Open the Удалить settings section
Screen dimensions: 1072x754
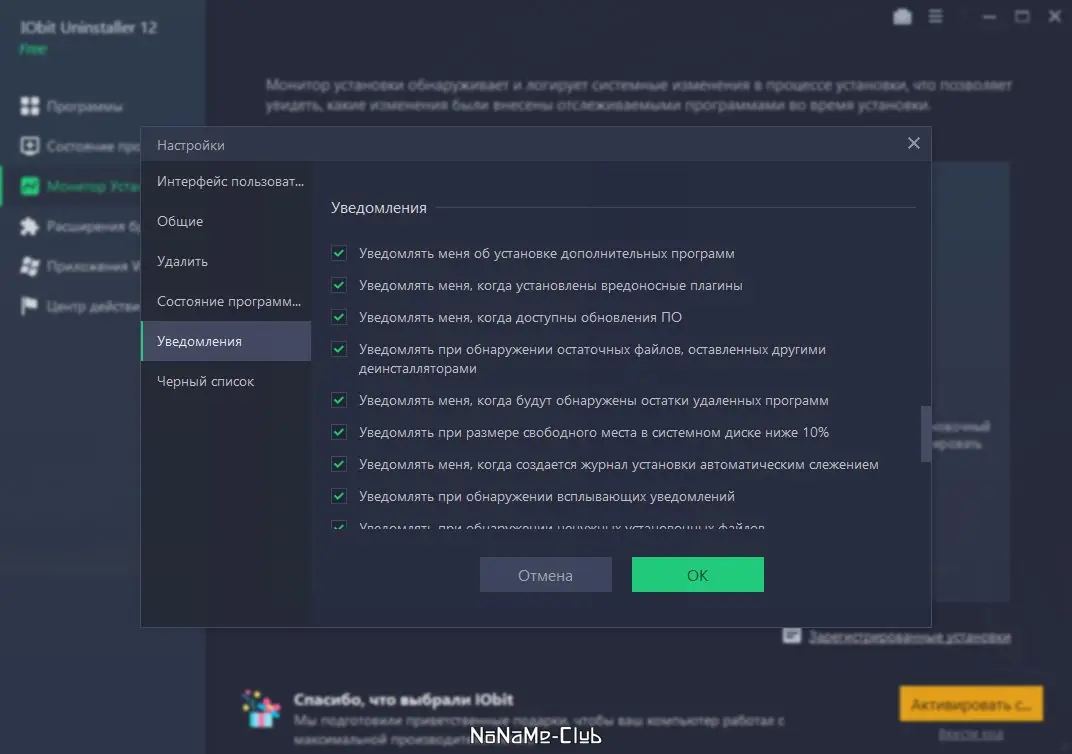tap(226, 261)
